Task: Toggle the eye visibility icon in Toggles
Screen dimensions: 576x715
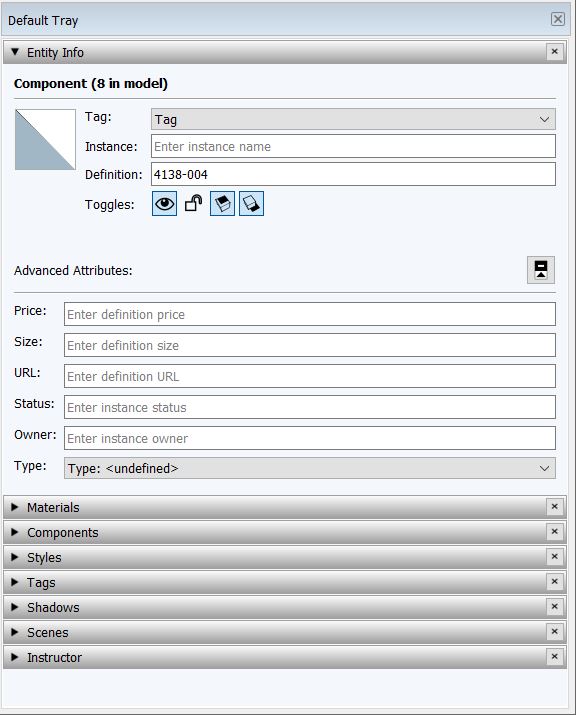Action: click(164, 203)
